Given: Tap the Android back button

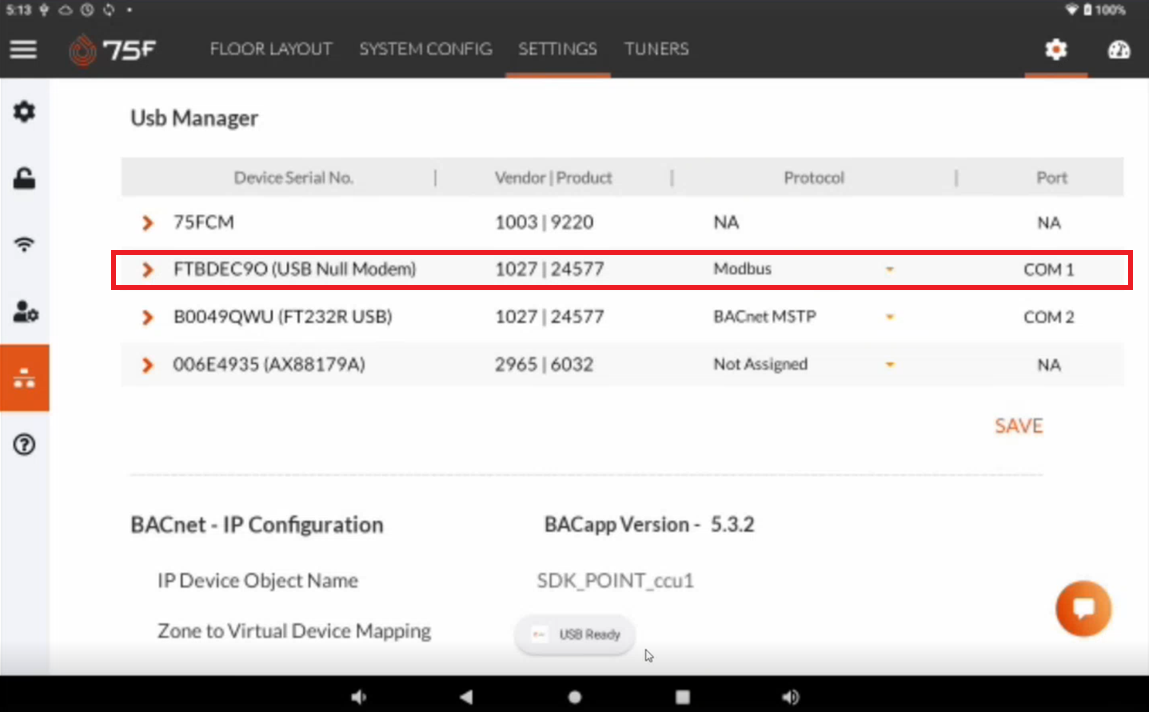Looking at the screenshot, I should click(x=466, y=697).
